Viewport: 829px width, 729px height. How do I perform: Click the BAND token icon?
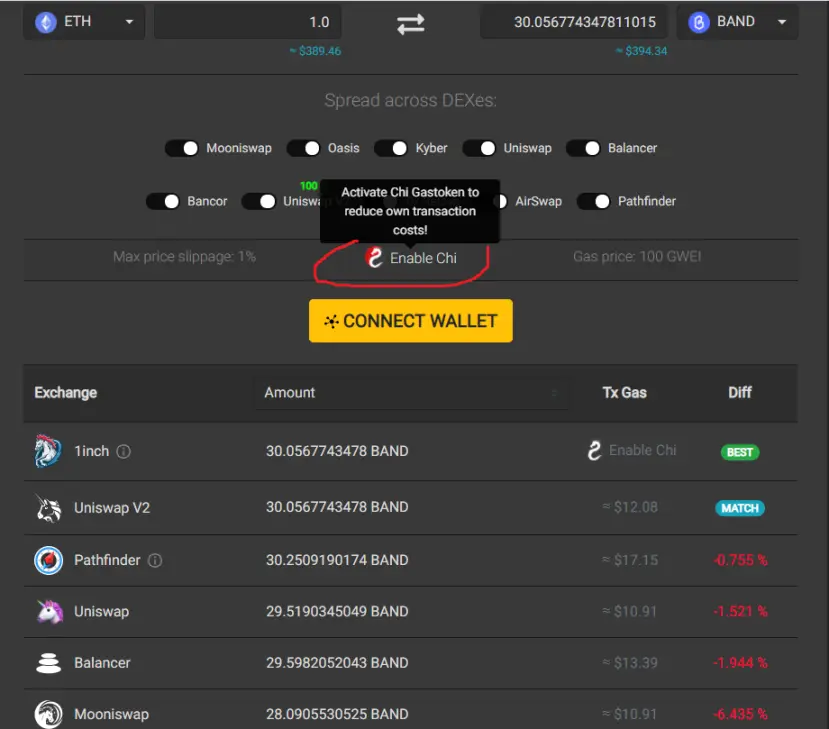tap(698, 22)
